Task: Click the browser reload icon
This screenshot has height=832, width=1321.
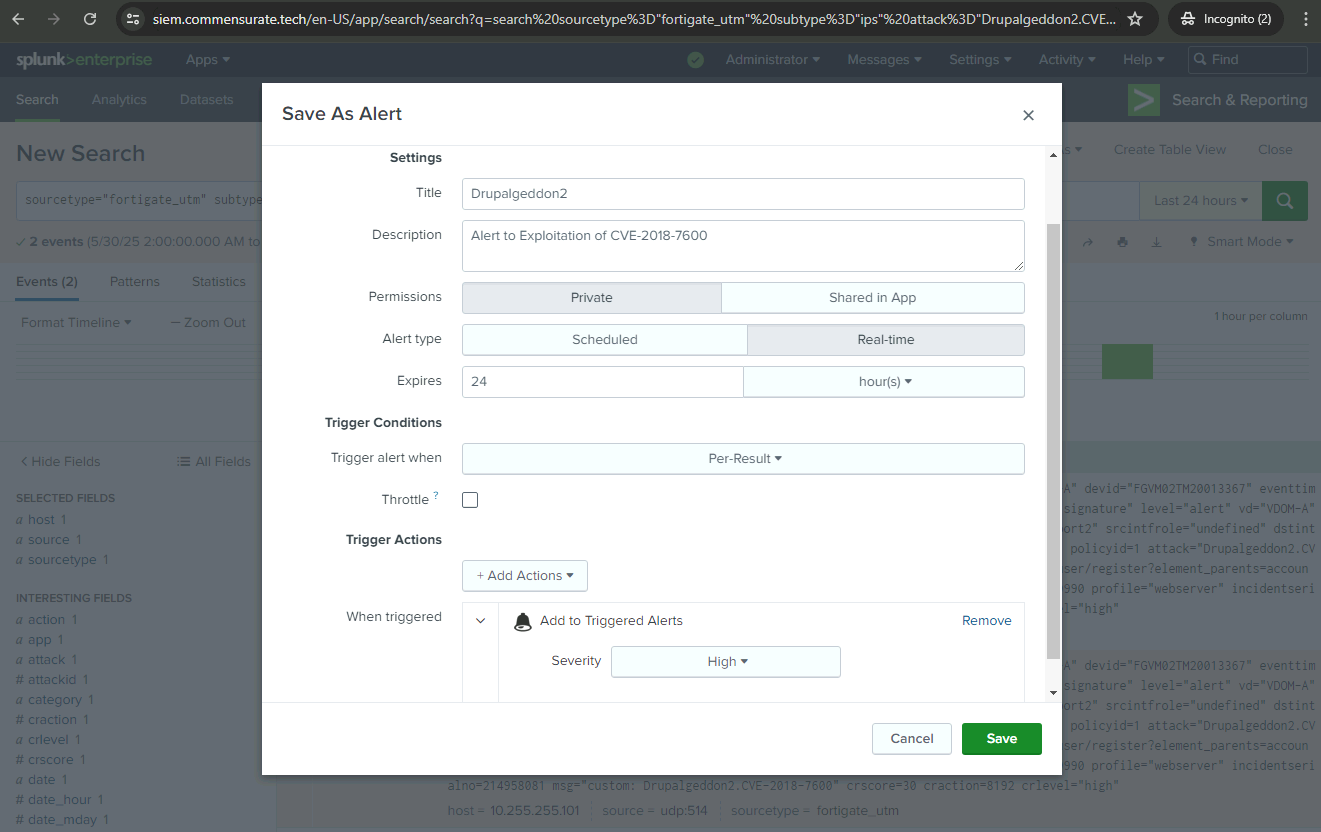Action: pos(90,19)
